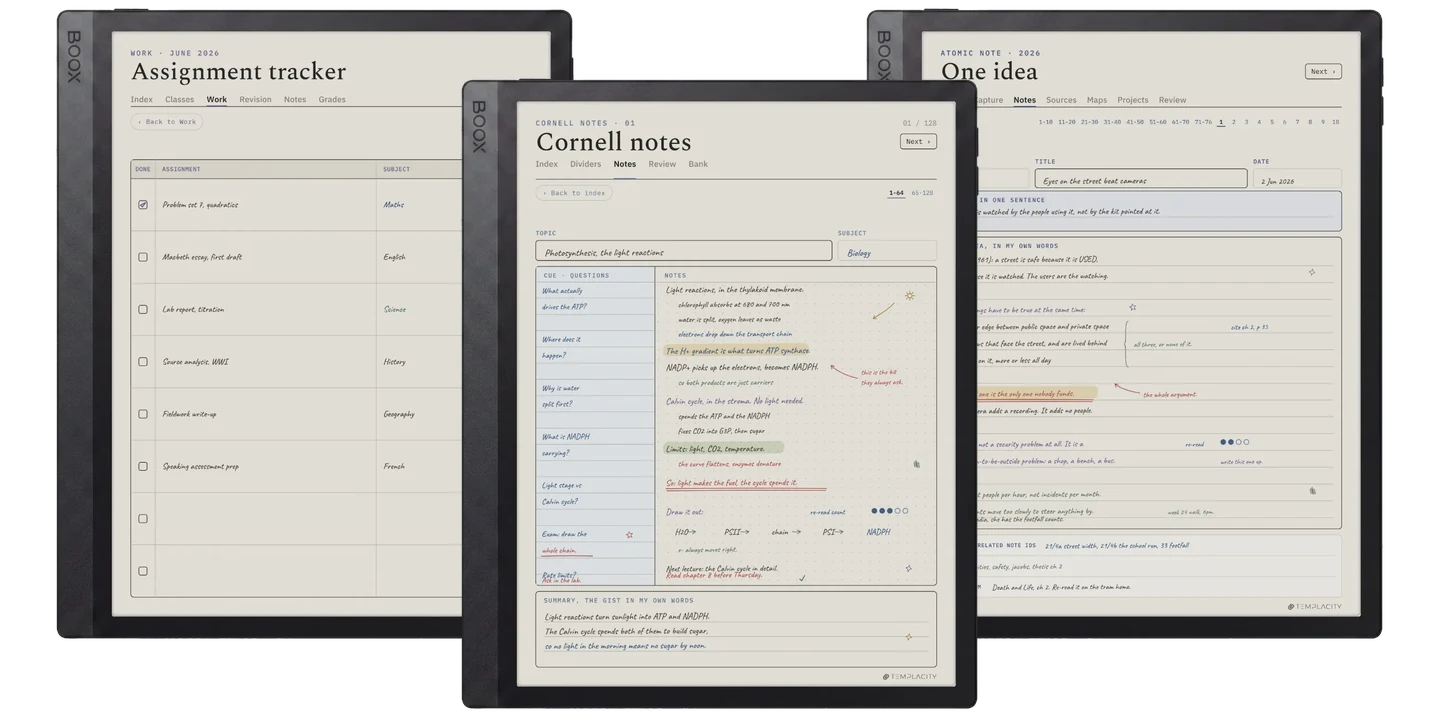
Task: Jump to notes 21-30 range in One idea
Action: (1089, 122)
